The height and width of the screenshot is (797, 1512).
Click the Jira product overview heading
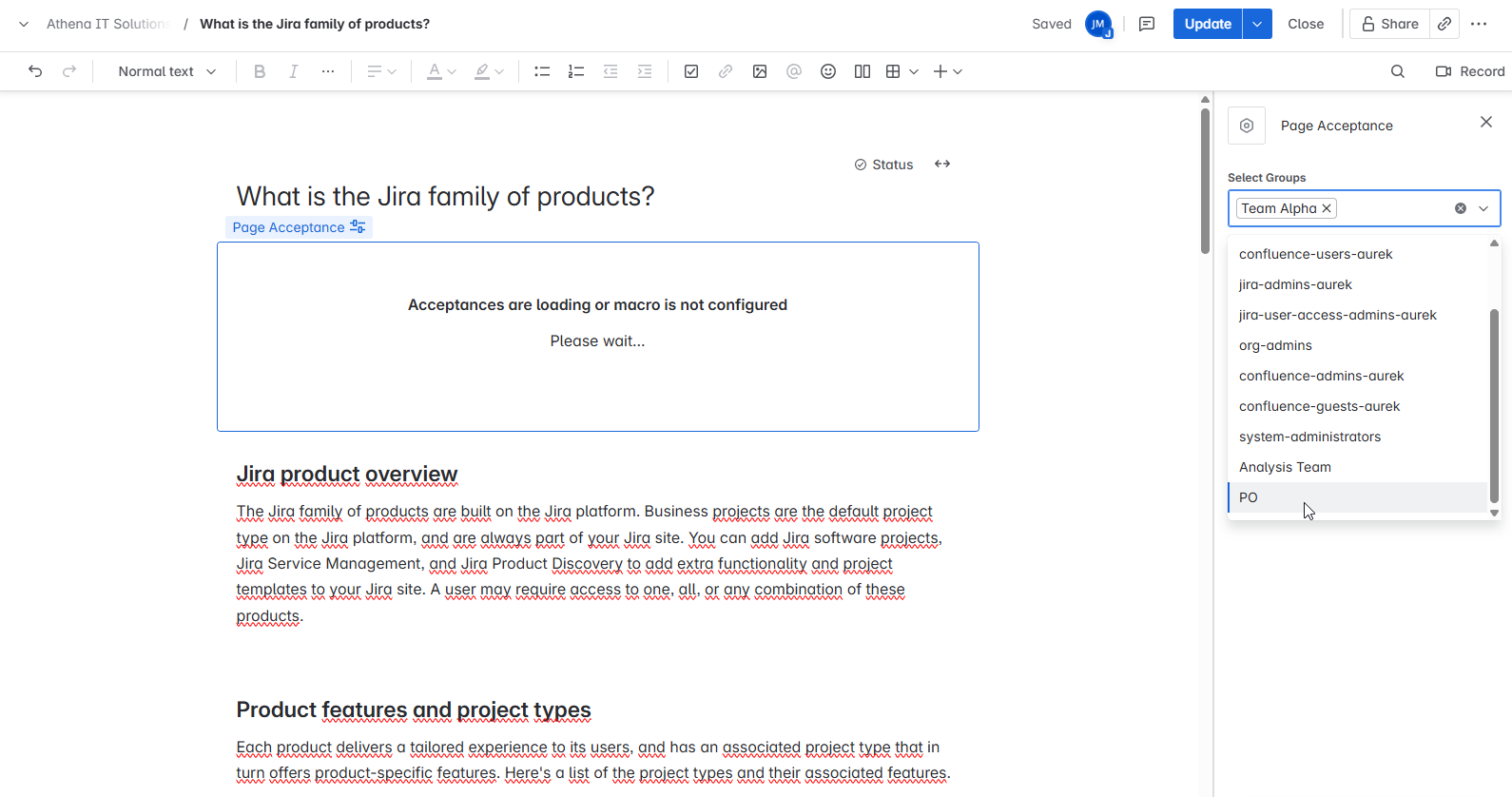(347, 474)
